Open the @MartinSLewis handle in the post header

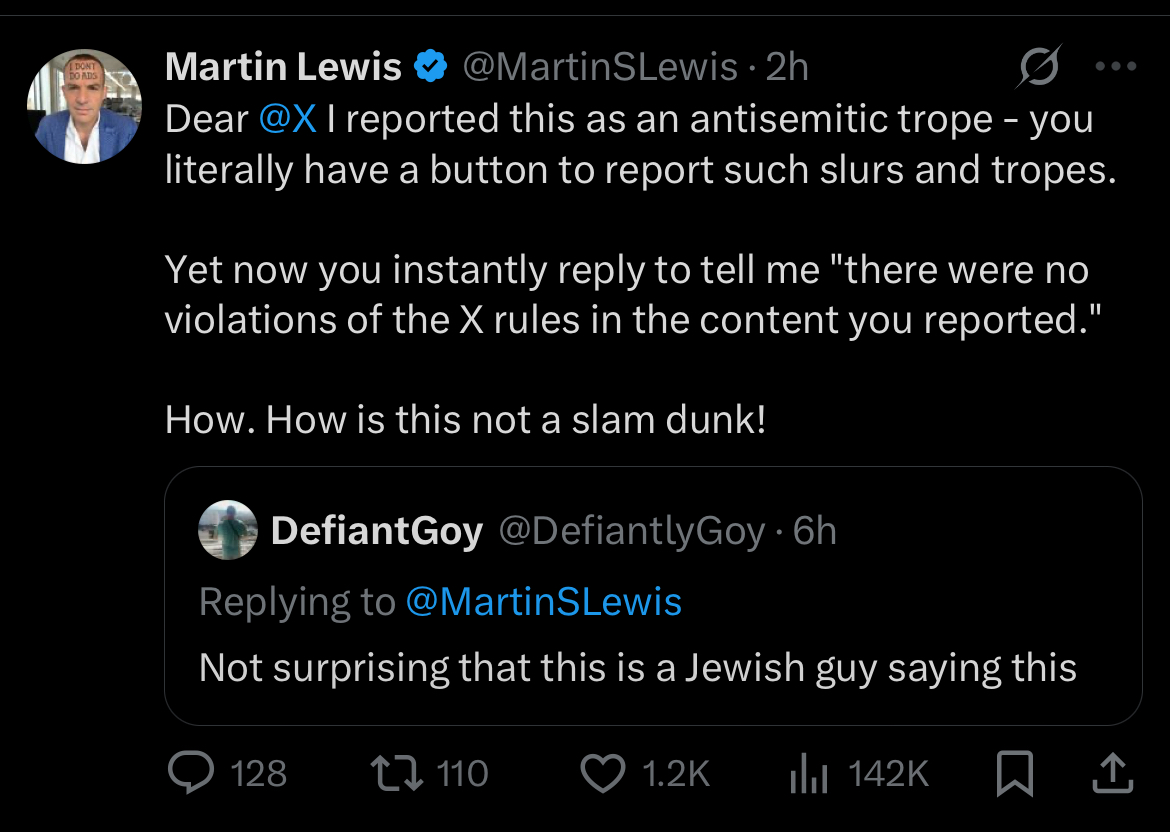(600, 67)
